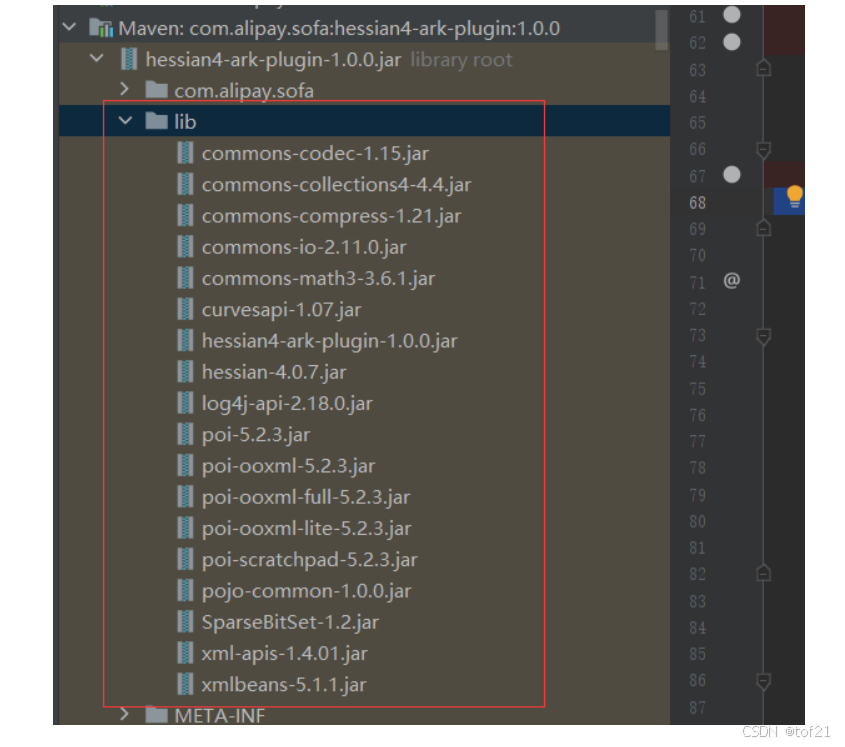The height and width of the screenshot is (747, 845).
Task: Select log4j-api-2.18.0.jar
Action: [x=287, y=404]
